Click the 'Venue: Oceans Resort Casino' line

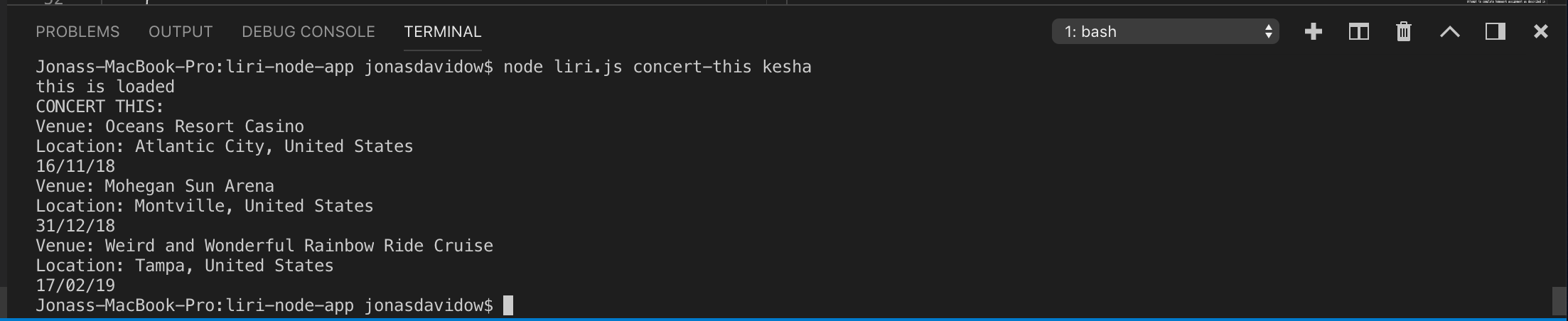[x=170, y=126]
